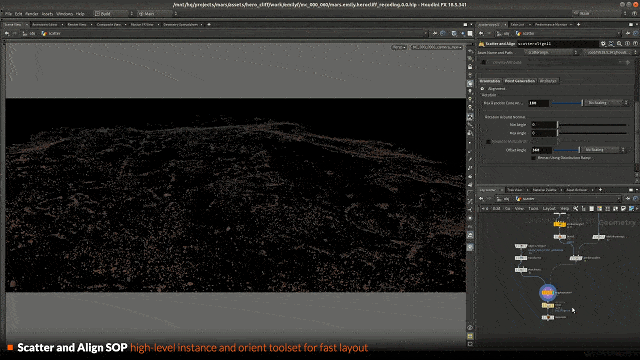This screenshot has height=360, width=640.
Task: Toggle Remap Using Distribution Ramp checkbox
Action: click(x=533, y=158)
